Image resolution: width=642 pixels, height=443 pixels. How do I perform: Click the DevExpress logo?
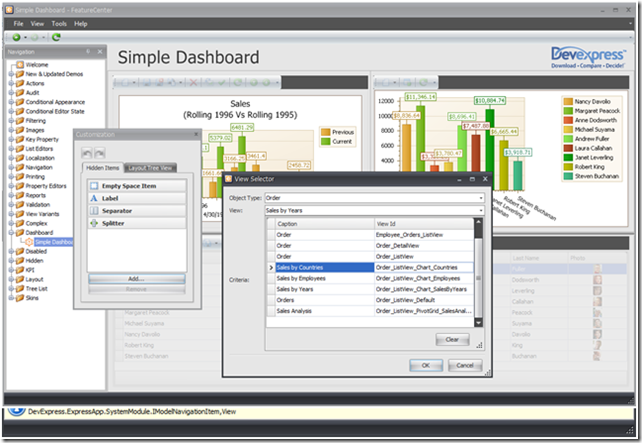click(x=588, y=57)
